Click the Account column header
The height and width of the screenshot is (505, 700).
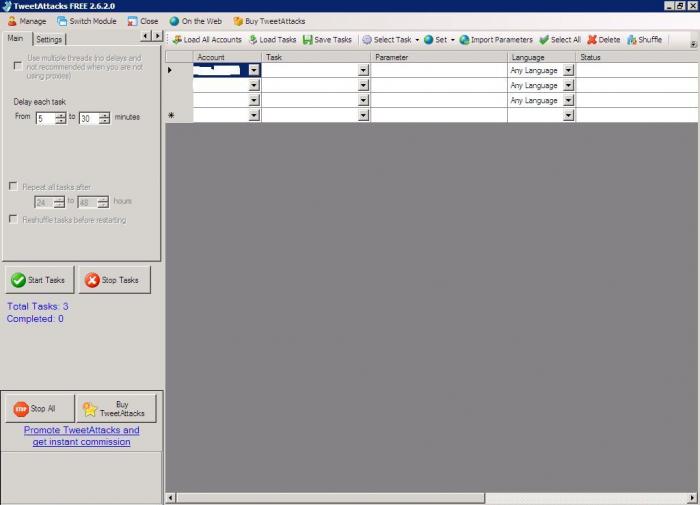click(x=227, y=57)
